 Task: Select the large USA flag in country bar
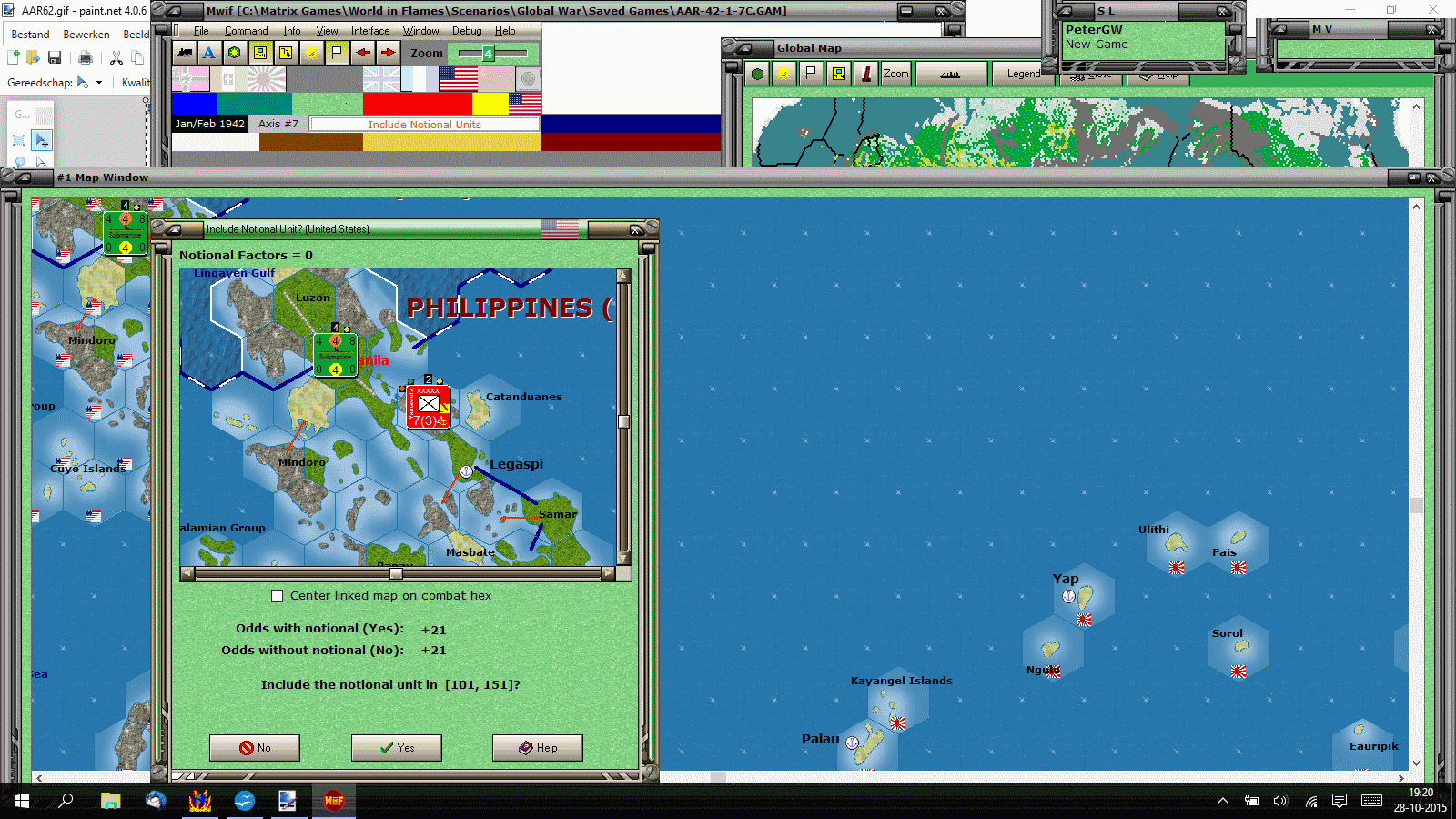[458, 79]
